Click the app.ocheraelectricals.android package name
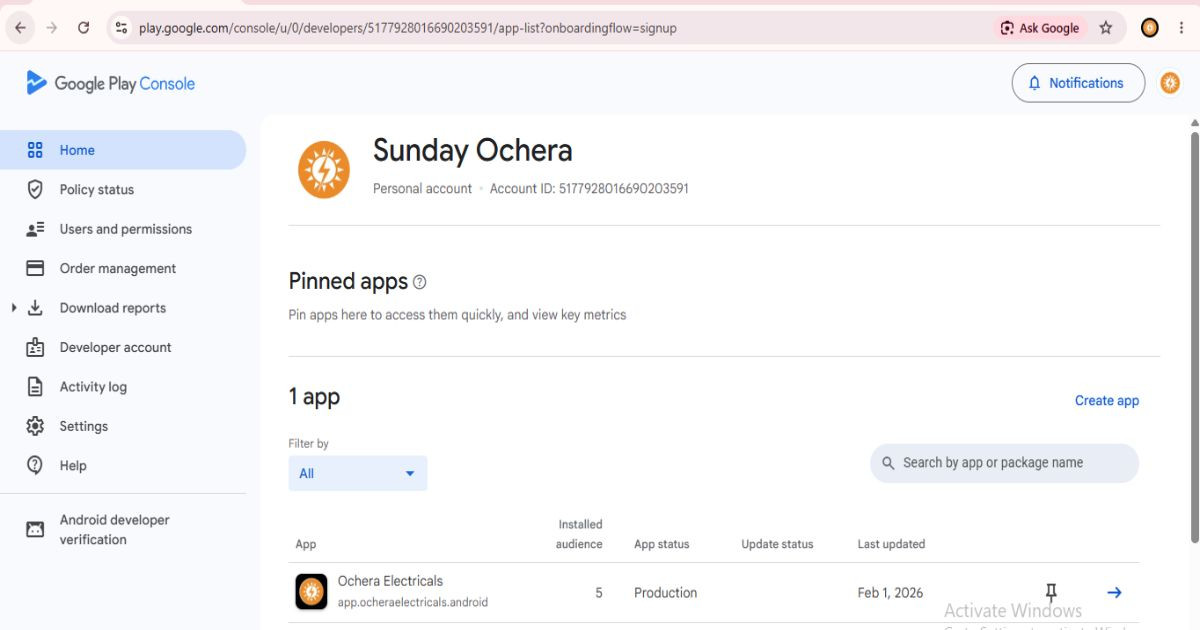Screen dimensions: 1200x630 point(413,602)
